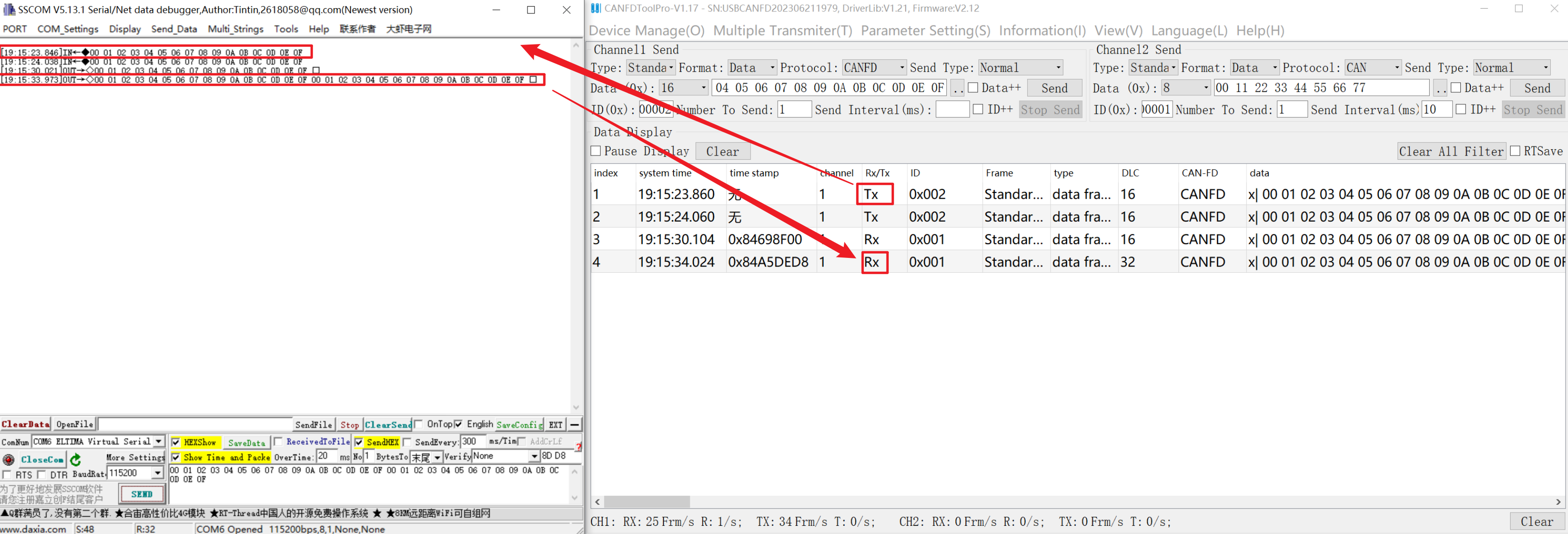This screenshot has height=534, width=1568.
Task: Open the ComNum COM6 port dropdown
Action: tap(159, 442)
